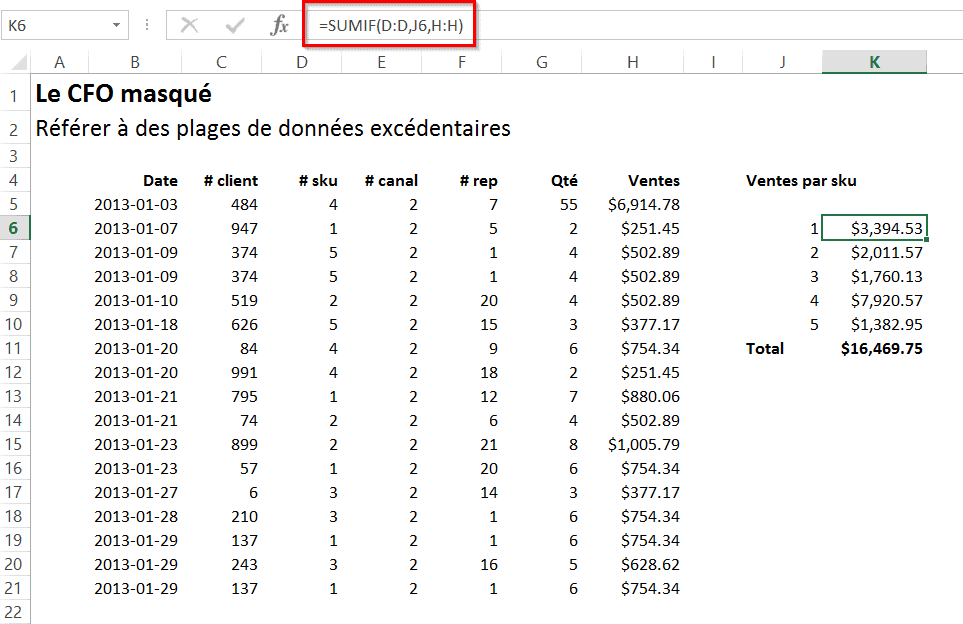Click the Select All corner triangle

(15, 63)
